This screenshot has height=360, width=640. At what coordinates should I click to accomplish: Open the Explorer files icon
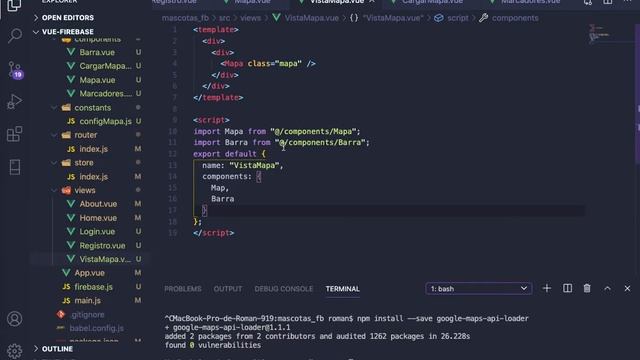pyautogui.click(x=14, y=5)
